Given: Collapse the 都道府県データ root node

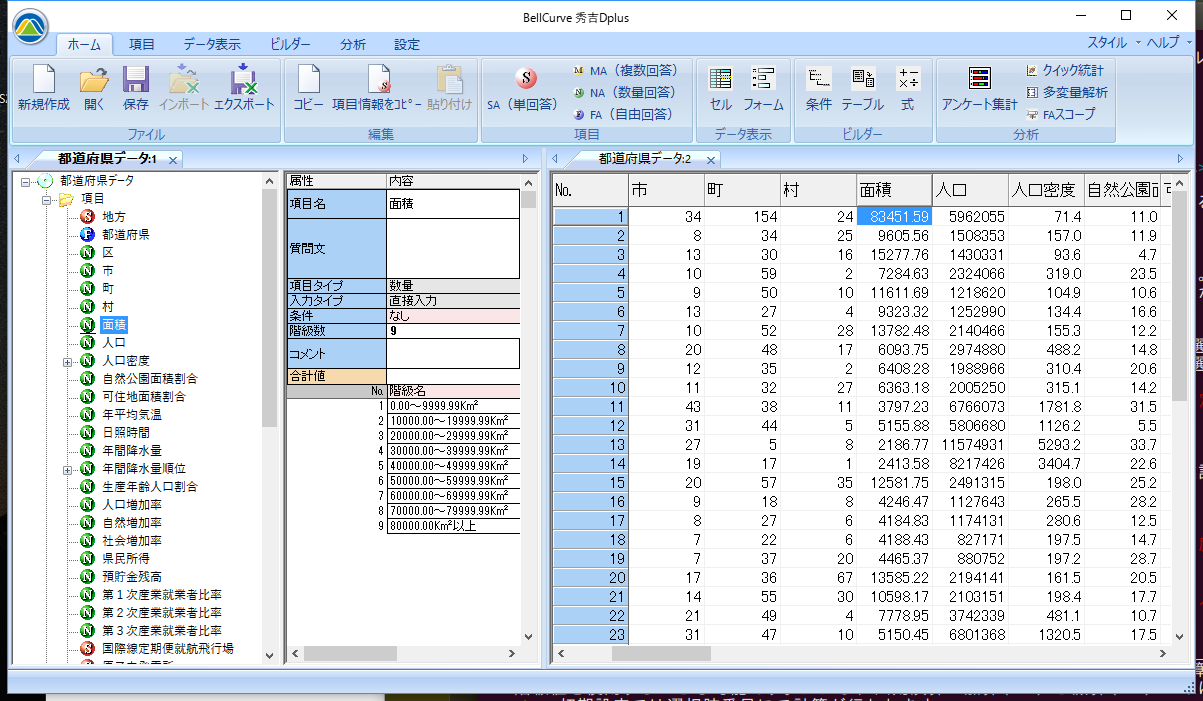Looking at the screenshot, I should tap(27, 181).
